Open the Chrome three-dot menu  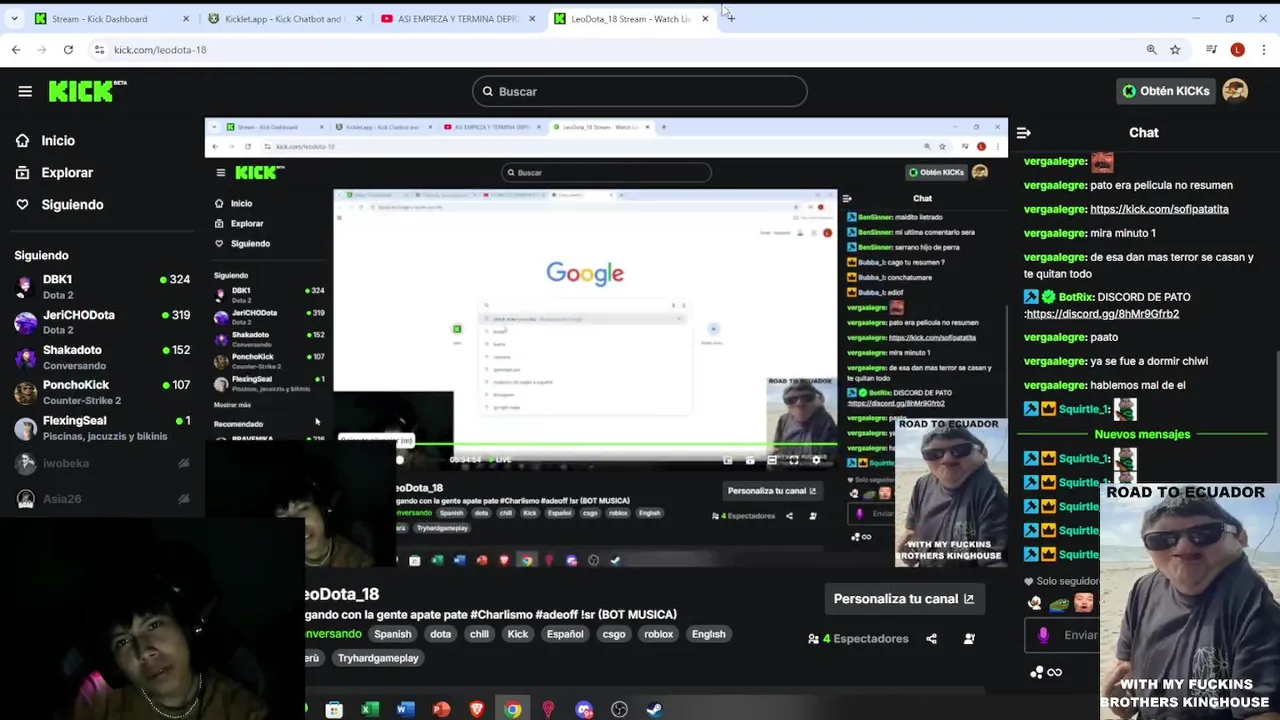(x=1263, y=49)
